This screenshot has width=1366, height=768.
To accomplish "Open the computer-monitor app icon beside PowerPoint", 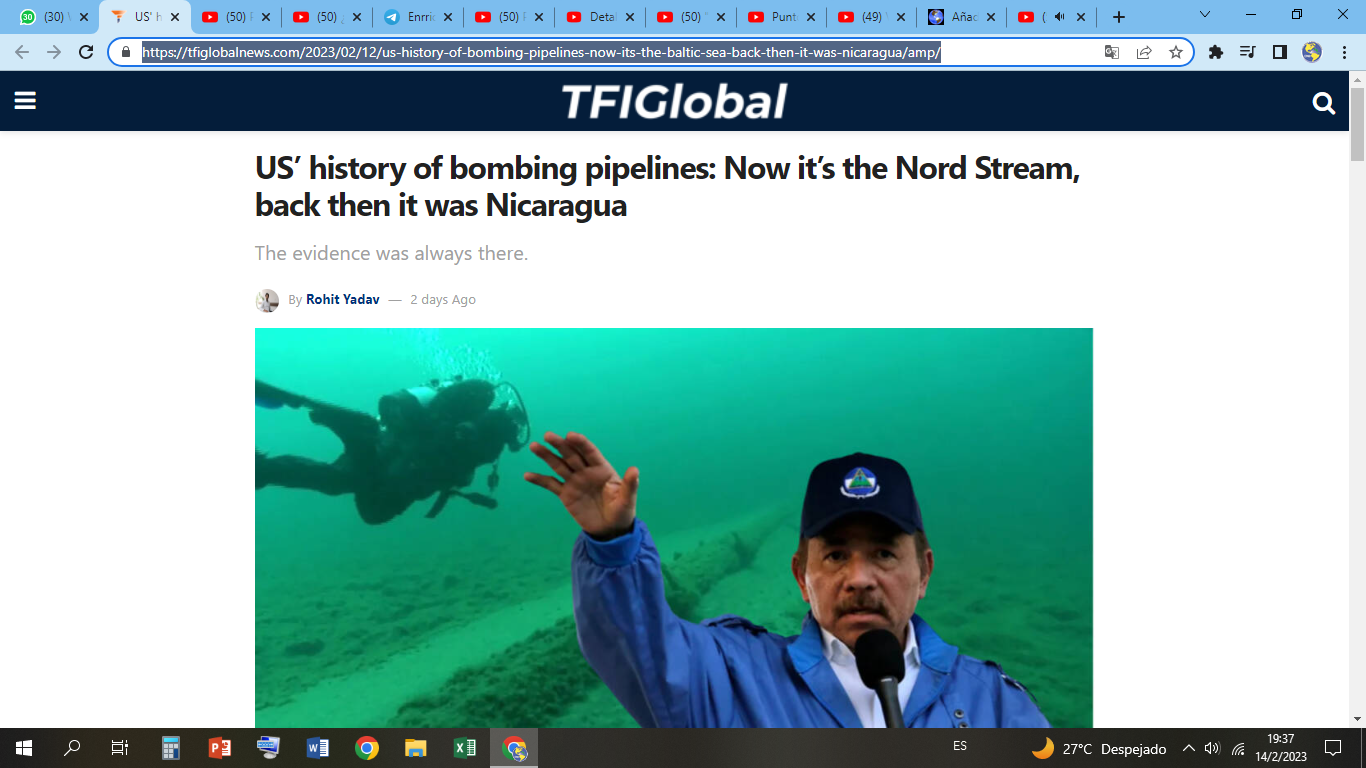I will pyautogui.click(x=269, y=748).
